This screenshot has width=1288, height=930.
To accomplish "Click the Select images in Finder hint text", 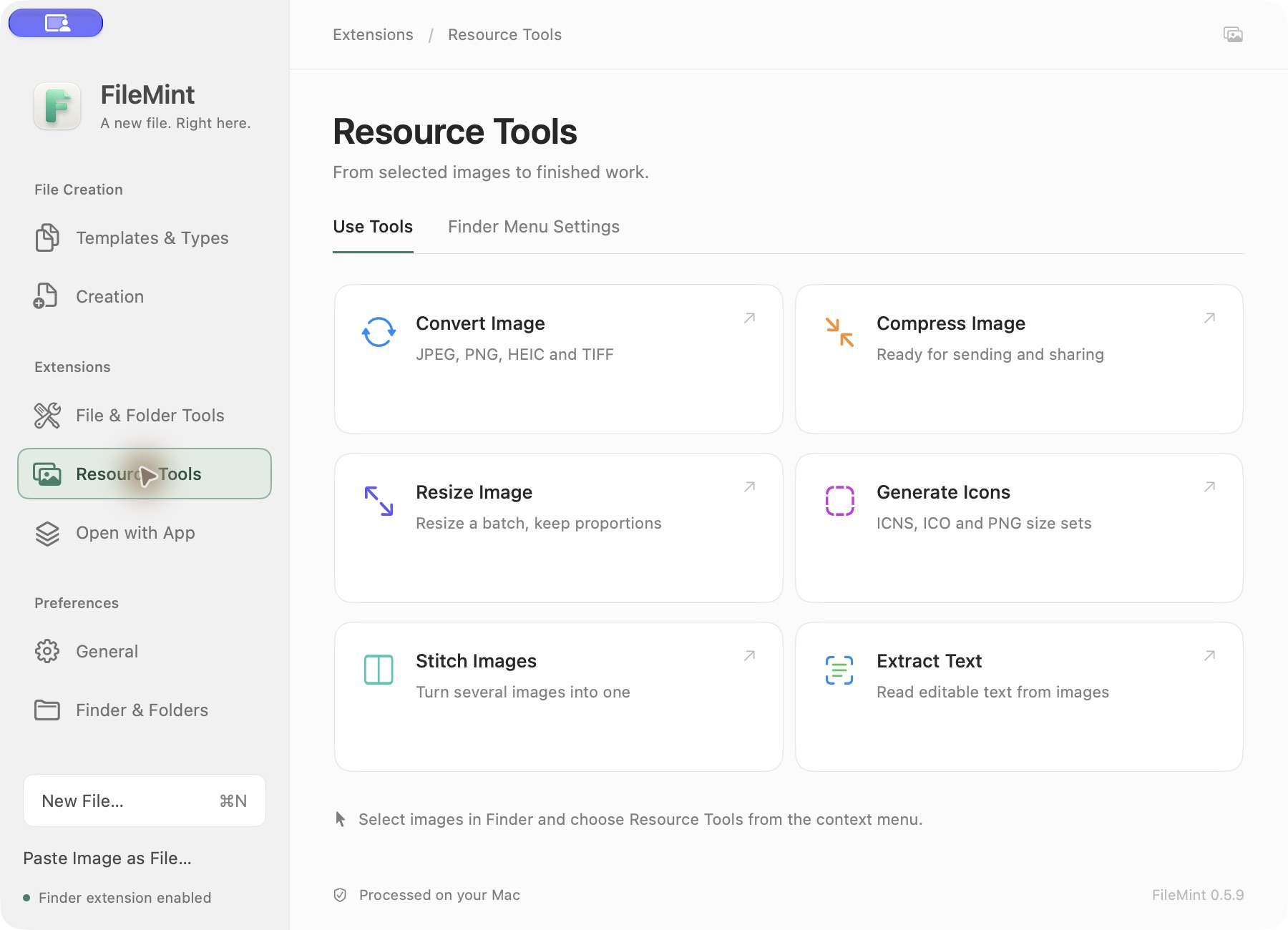I will [x=640, y=819].
